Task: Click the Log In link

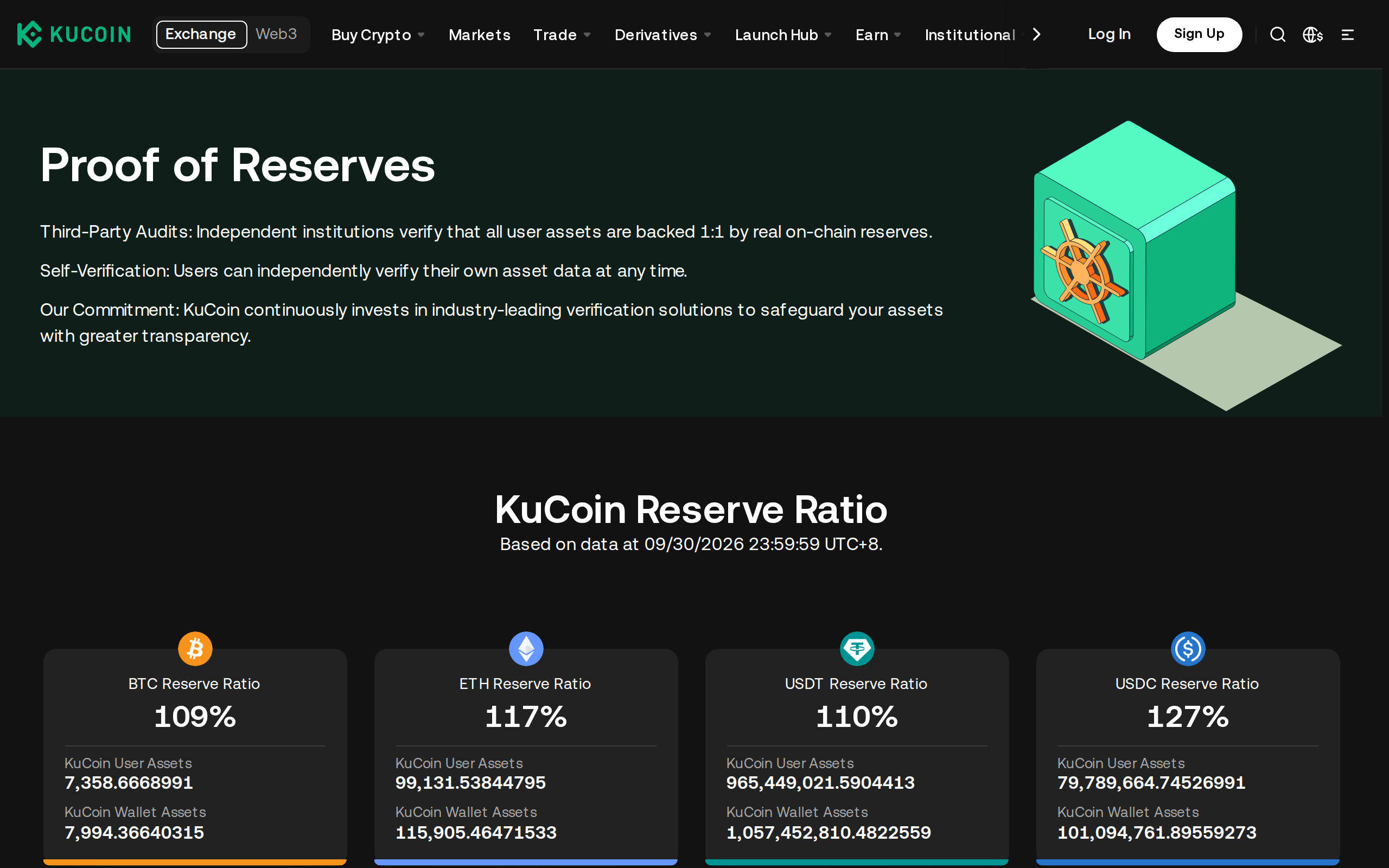Action: coord(1109,34)
